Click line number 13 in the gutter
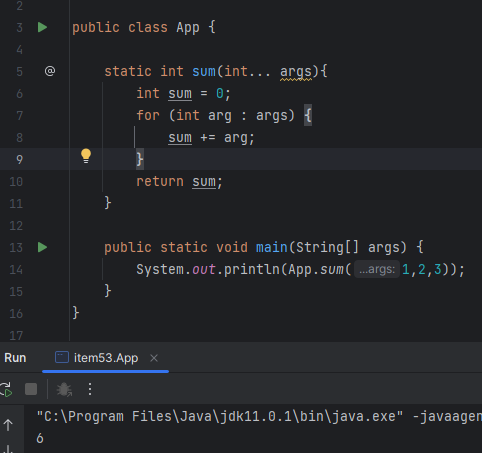Image resolution: width=482 pixels, height=453 pixels. [16, 248]
